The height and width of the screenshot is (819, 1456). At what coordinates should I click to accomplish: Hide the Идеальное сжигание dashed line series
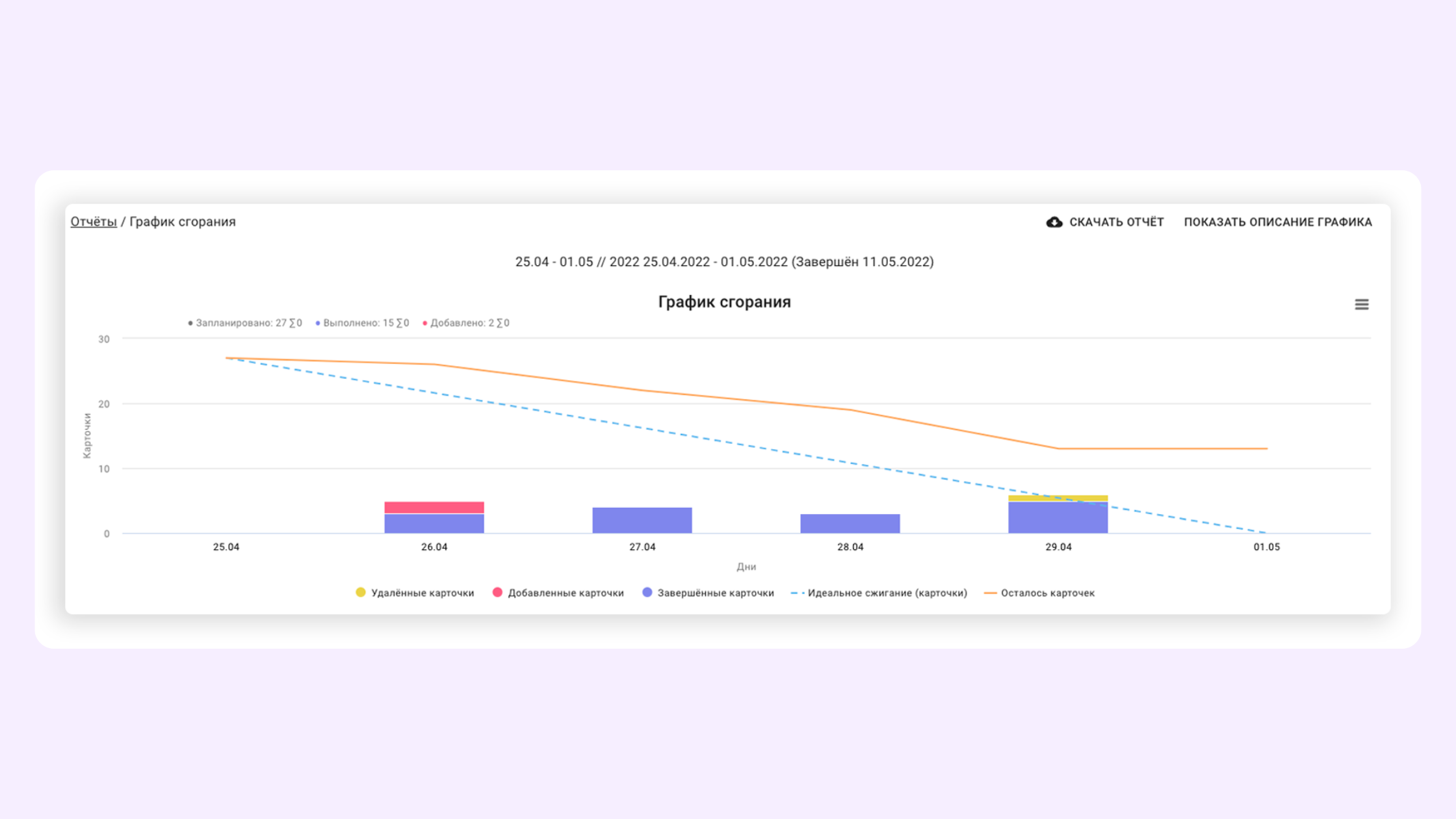point(887,593)
